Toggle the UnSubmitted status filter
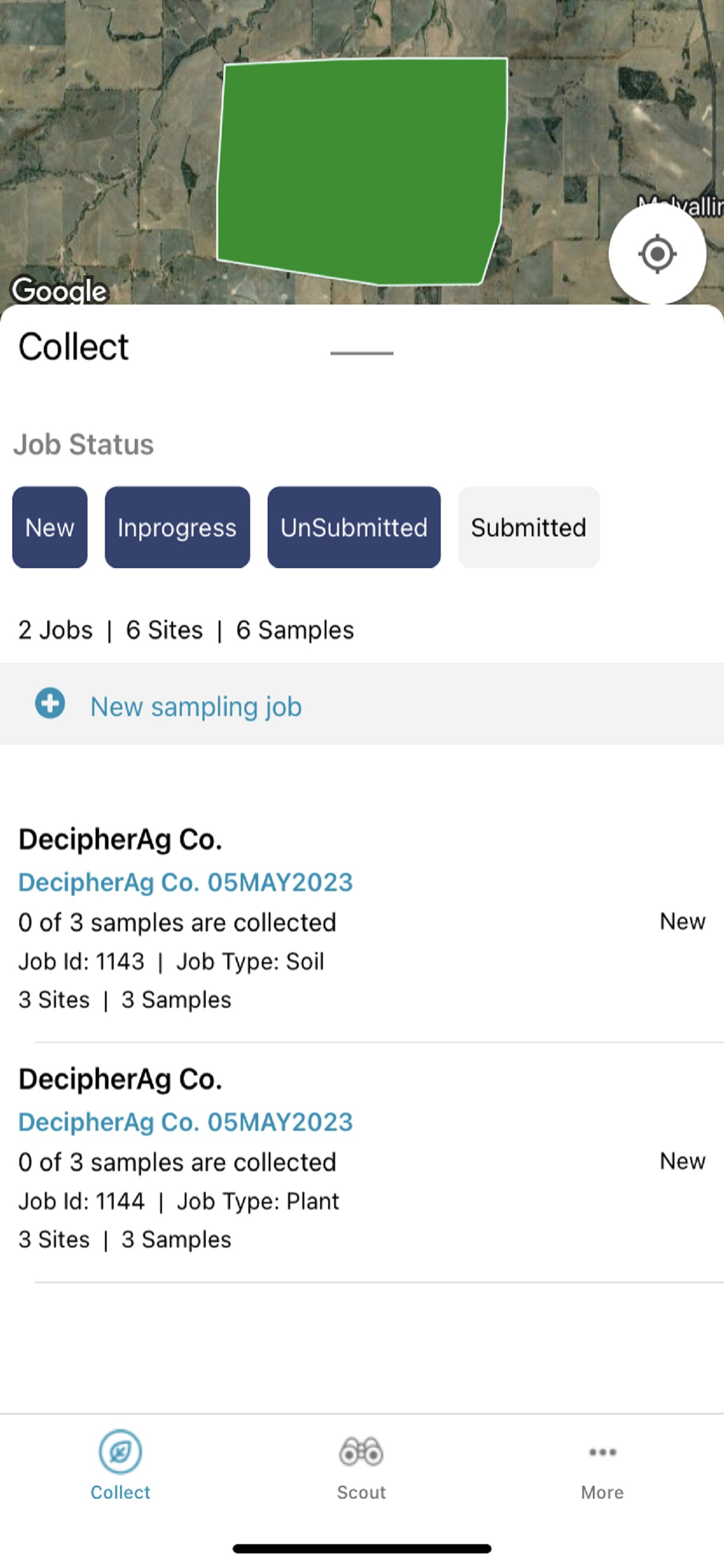Image resolution: width=724 pixels, height=1568 pixels. point(354,527)
